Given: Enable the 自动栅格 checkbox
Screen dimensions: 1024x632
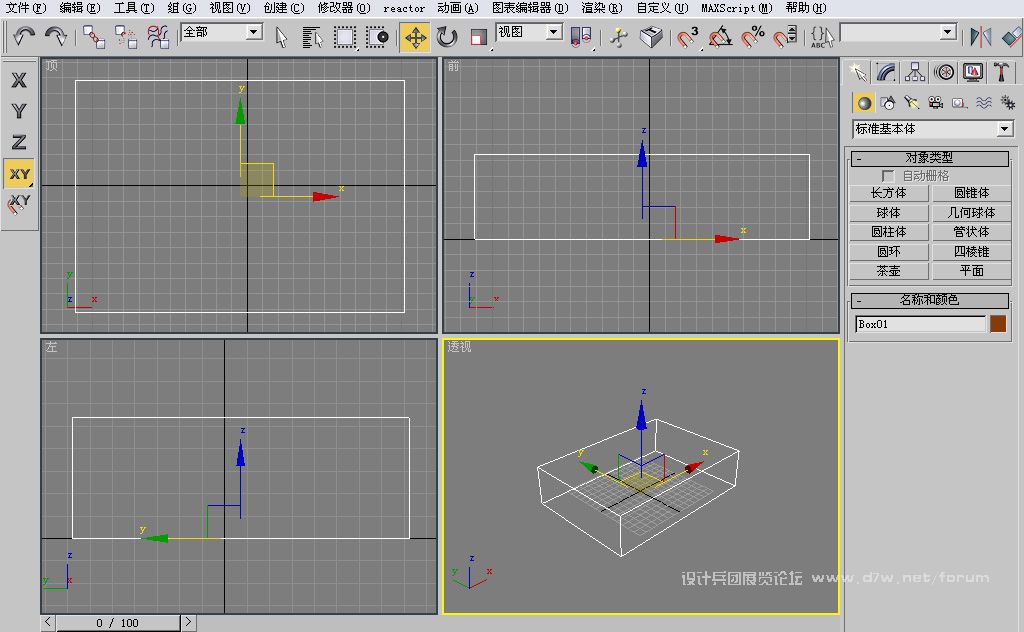Looking at the screenshot, I should (888, 176).
